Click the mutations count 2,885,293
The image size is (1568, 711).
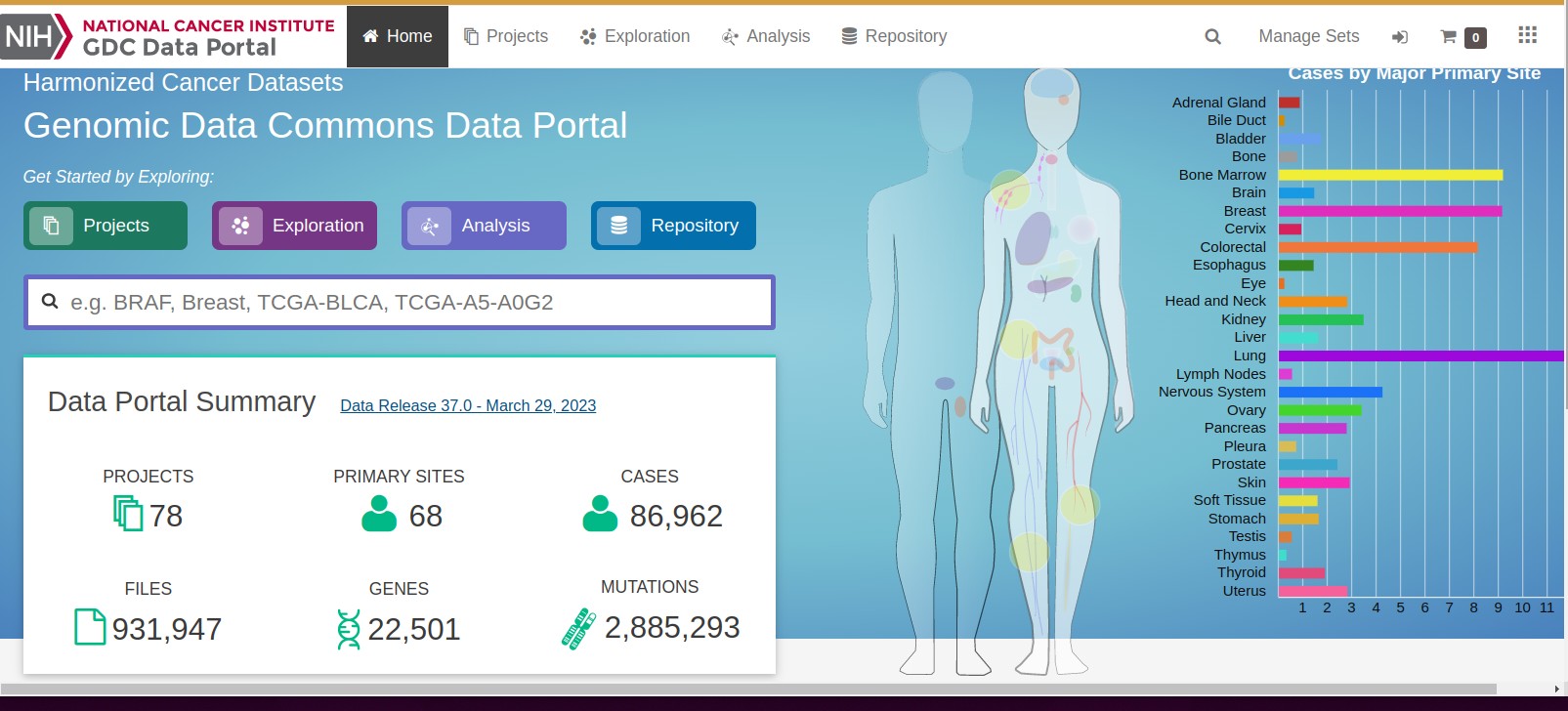672,627
